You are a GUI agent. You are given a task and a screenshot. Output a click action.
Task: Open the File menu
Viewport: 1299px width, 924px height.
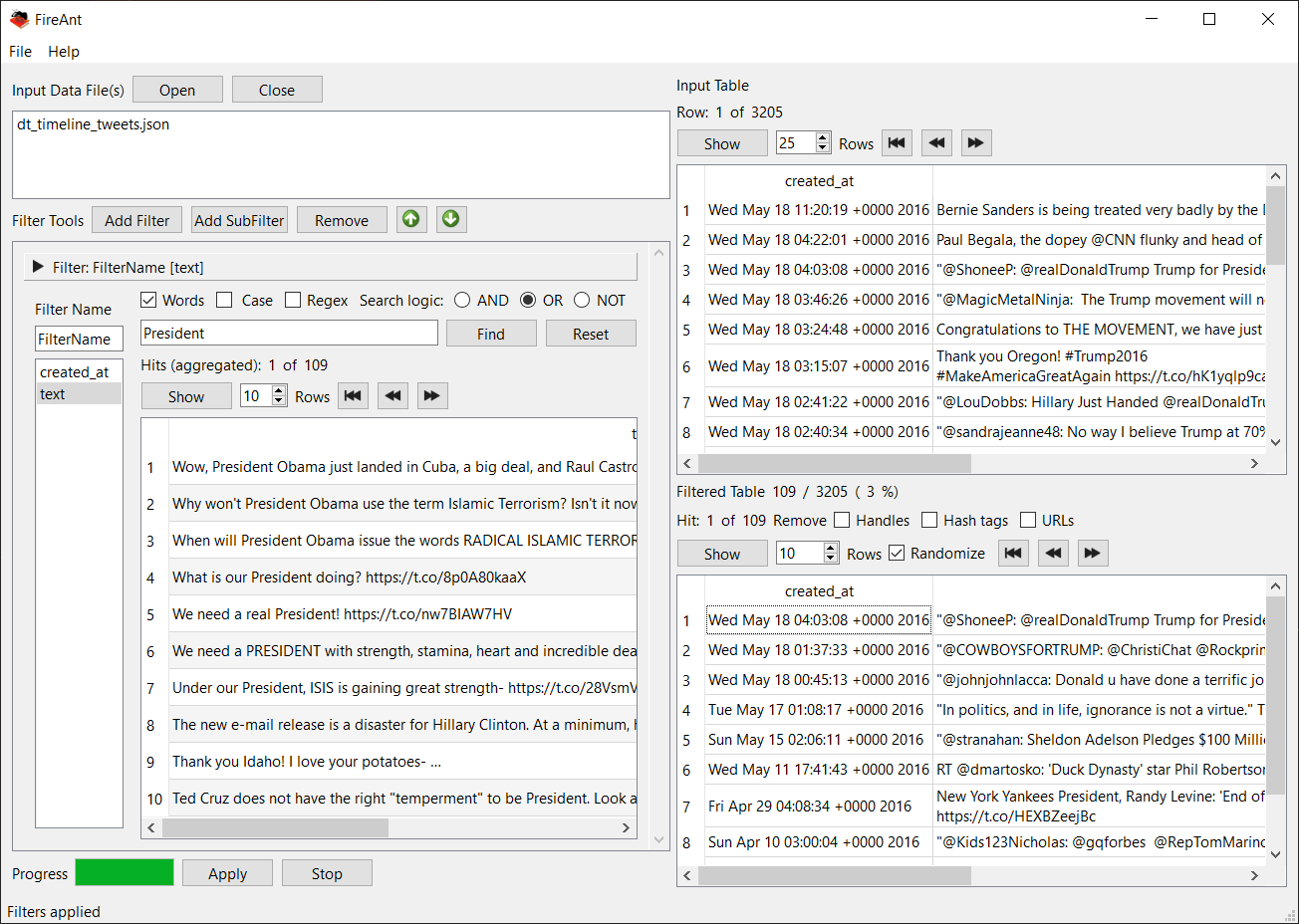[x=20, y=52]
